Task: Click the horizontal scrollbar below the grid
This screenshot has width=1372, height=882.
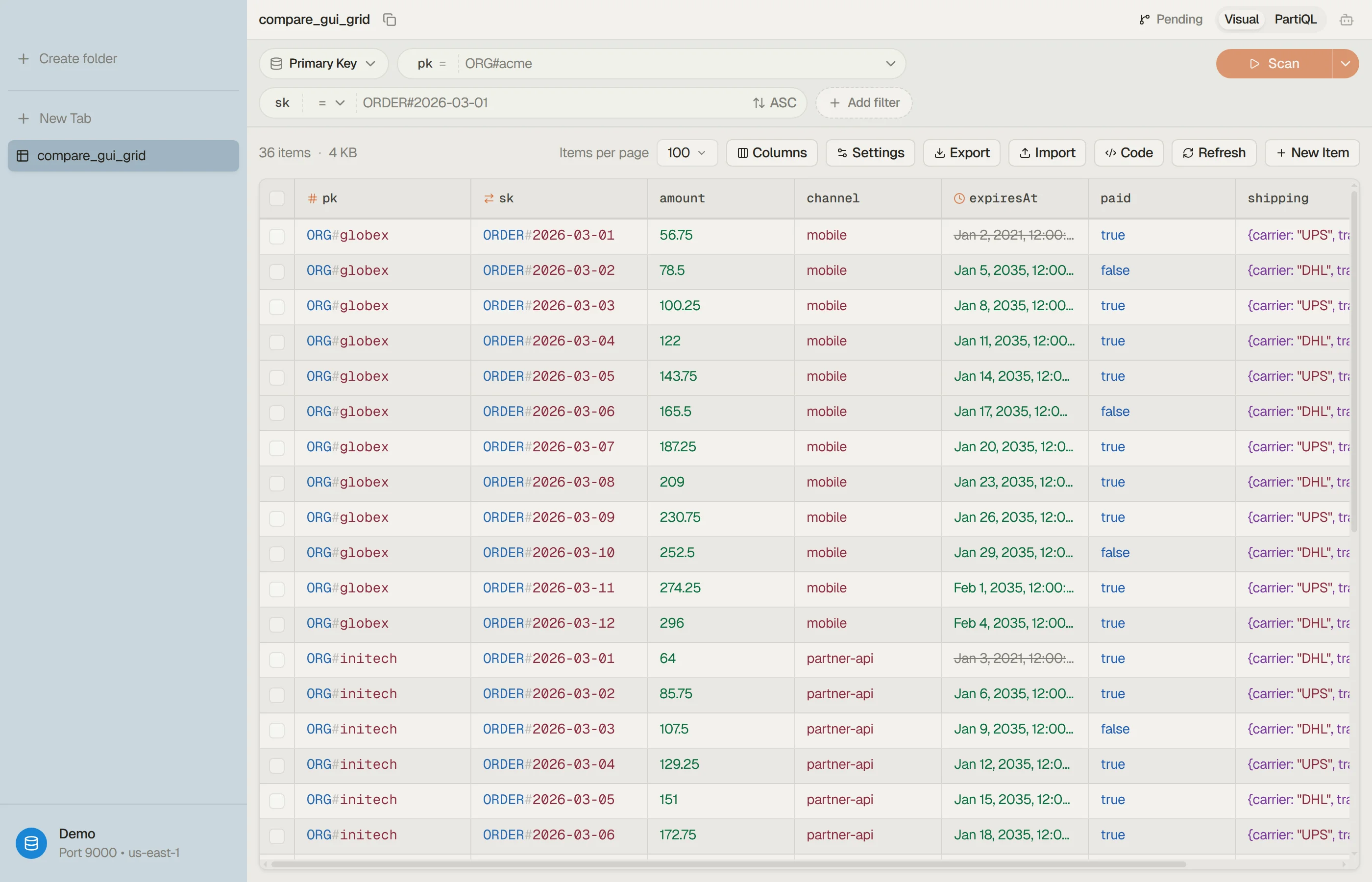Action: (x=728, y=864)
